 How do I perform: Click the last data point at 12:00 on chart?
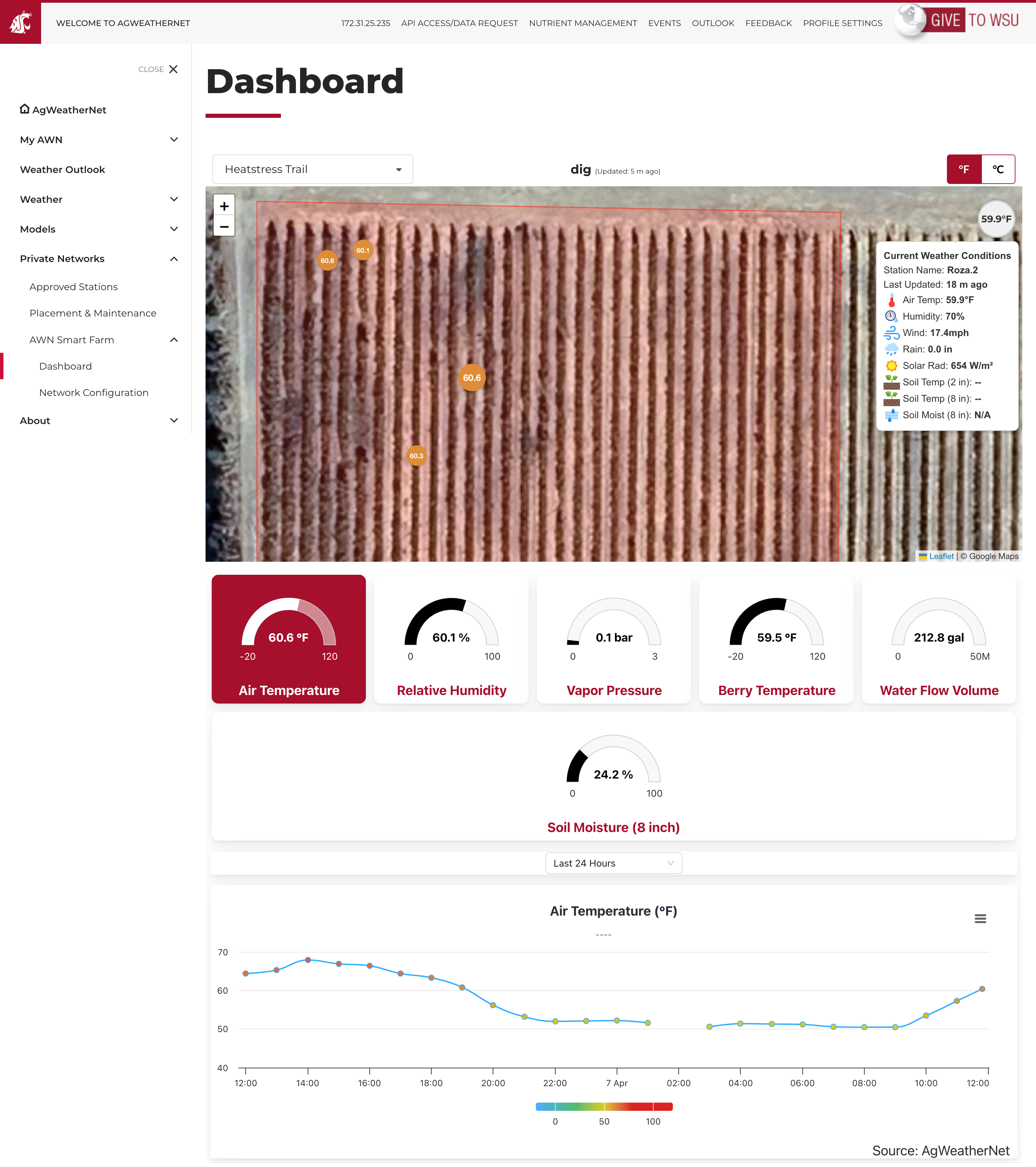(x=982, y=989)
